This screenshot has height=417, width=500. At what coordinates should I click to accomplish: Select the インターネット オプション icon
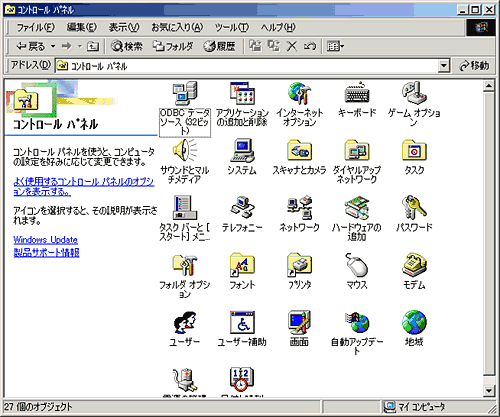299,93
